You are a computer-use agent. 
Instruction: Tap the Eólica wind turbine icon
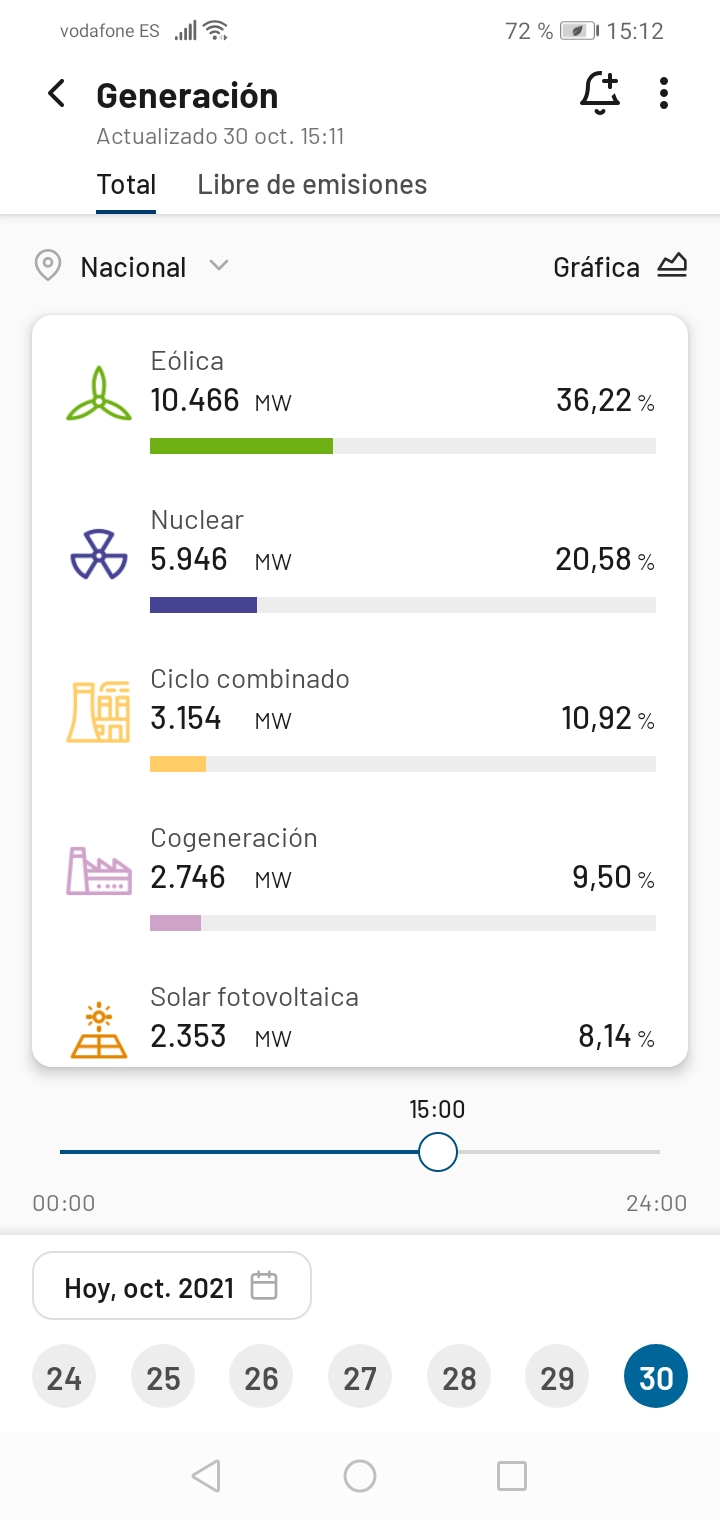pos(98,395)
